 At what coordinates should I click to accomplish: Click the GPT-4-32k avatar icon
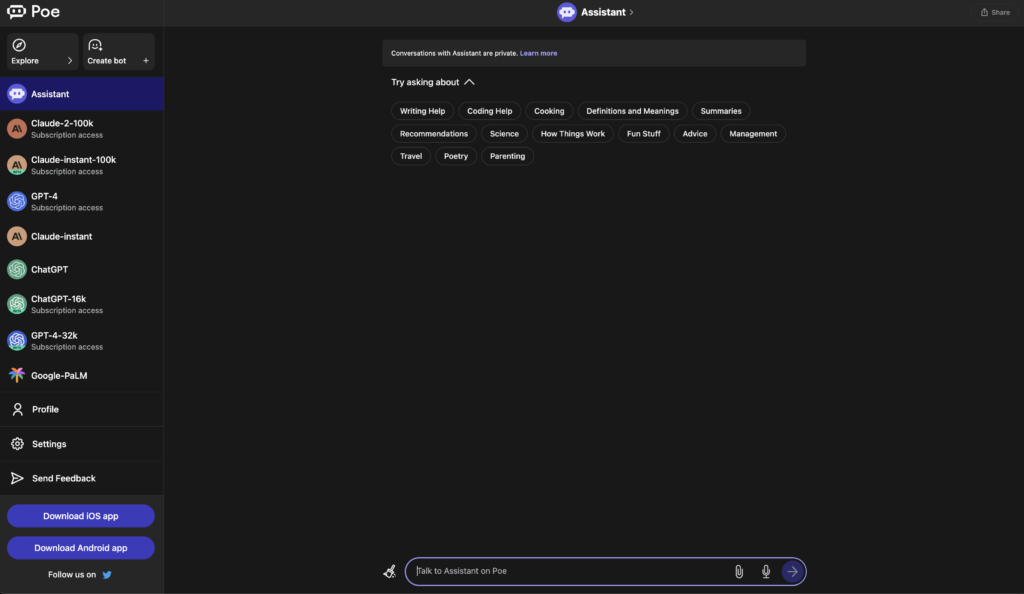pos(17,340)
